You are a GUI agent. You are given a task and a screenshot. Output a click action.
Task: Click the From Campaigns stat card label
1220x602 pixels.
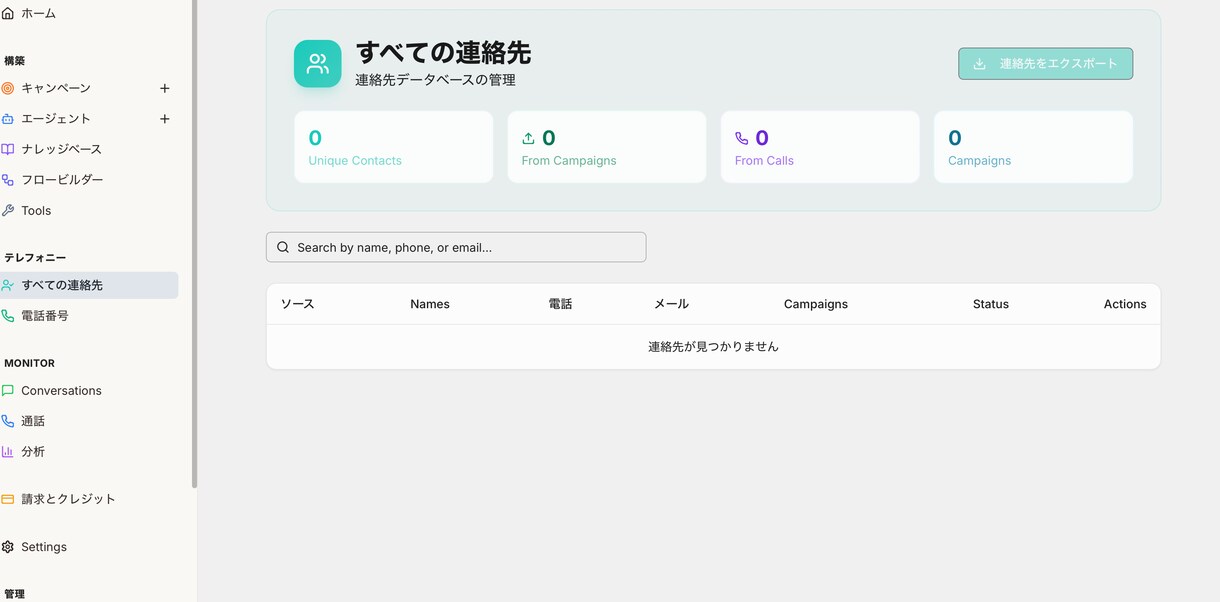[x=569, y=161]
